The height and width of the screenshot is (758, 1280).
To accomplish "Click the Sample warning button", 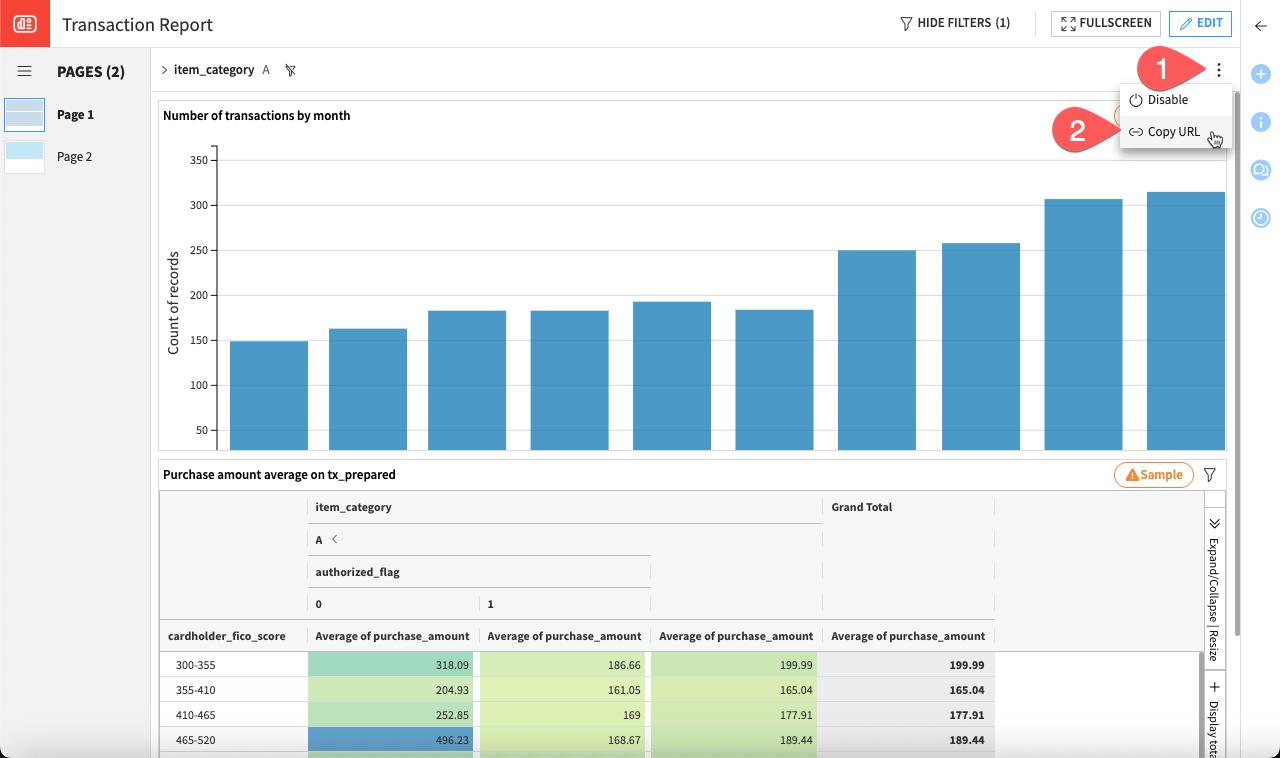I will coord(1153,474).
